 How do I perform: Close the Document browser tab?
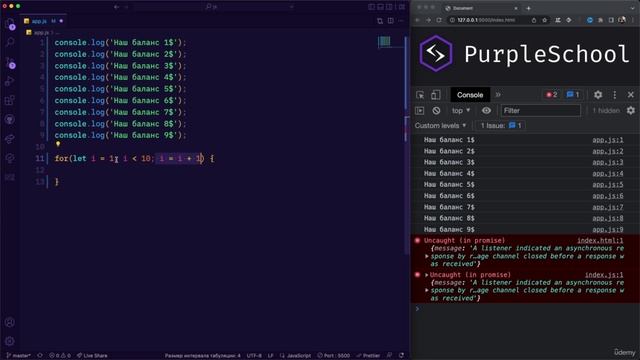(x=516, y=8)
